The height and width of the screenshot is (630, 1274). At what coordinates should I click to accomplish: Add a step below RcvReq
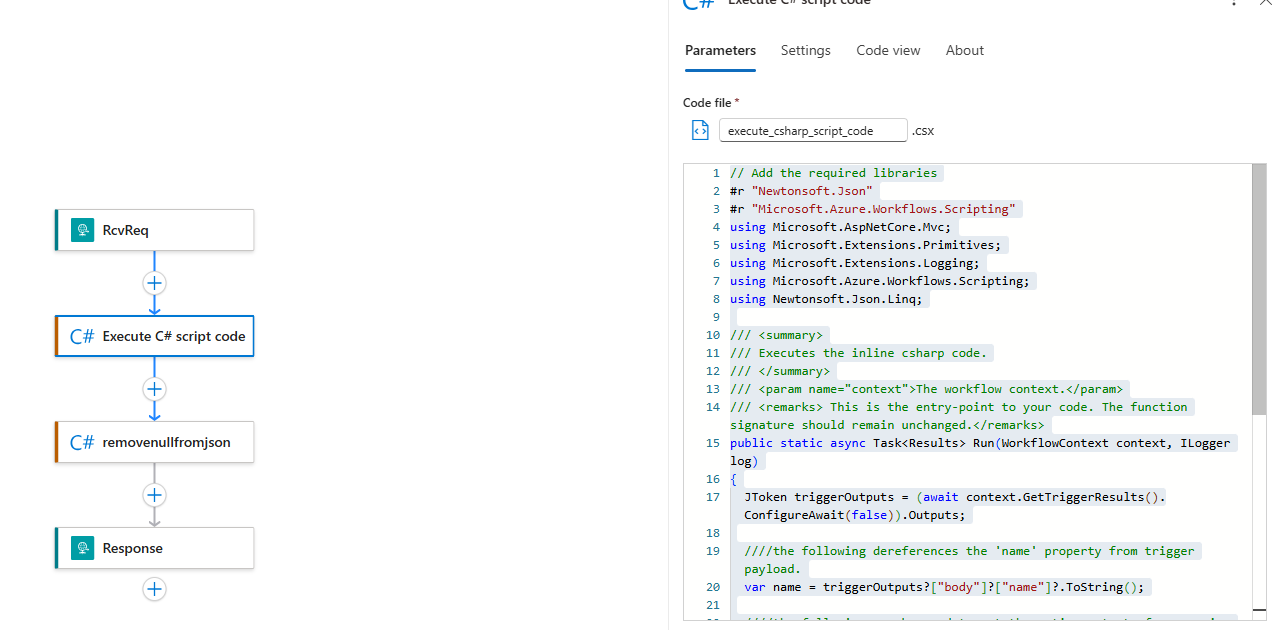click(154, 283)
